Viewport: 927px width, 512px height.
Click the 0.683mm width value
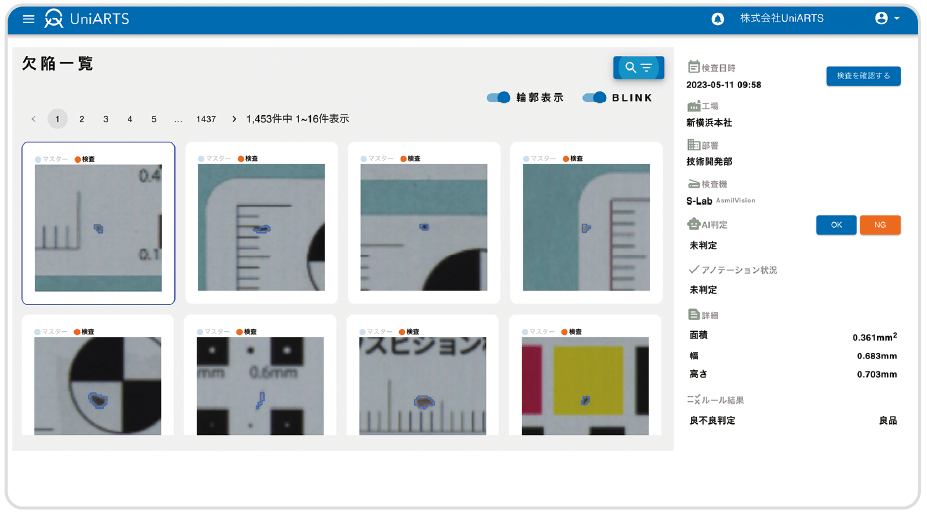point(877,356)
